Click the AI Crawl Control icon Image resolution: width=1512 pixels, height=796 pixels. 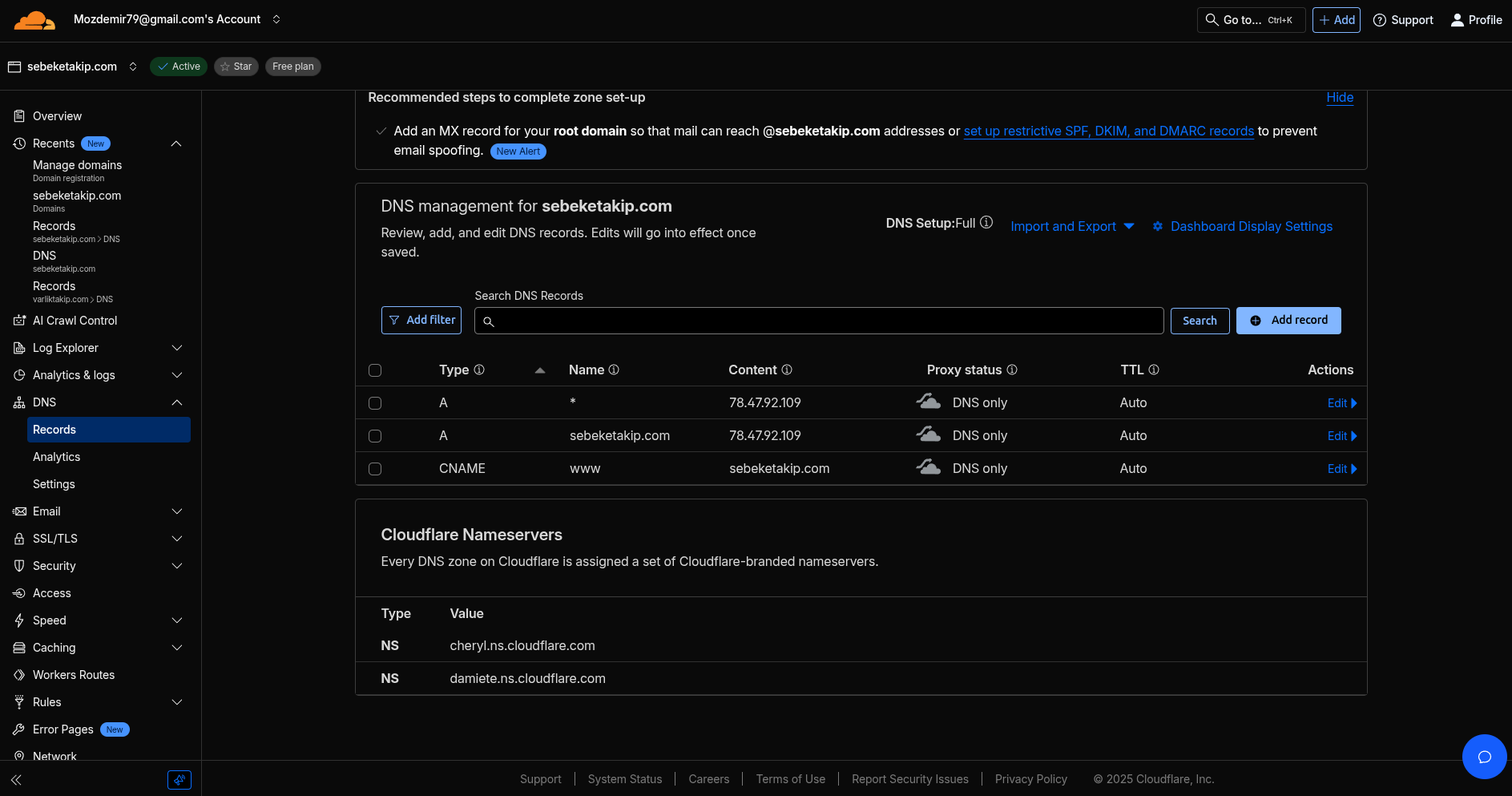[x=19, y=321]
